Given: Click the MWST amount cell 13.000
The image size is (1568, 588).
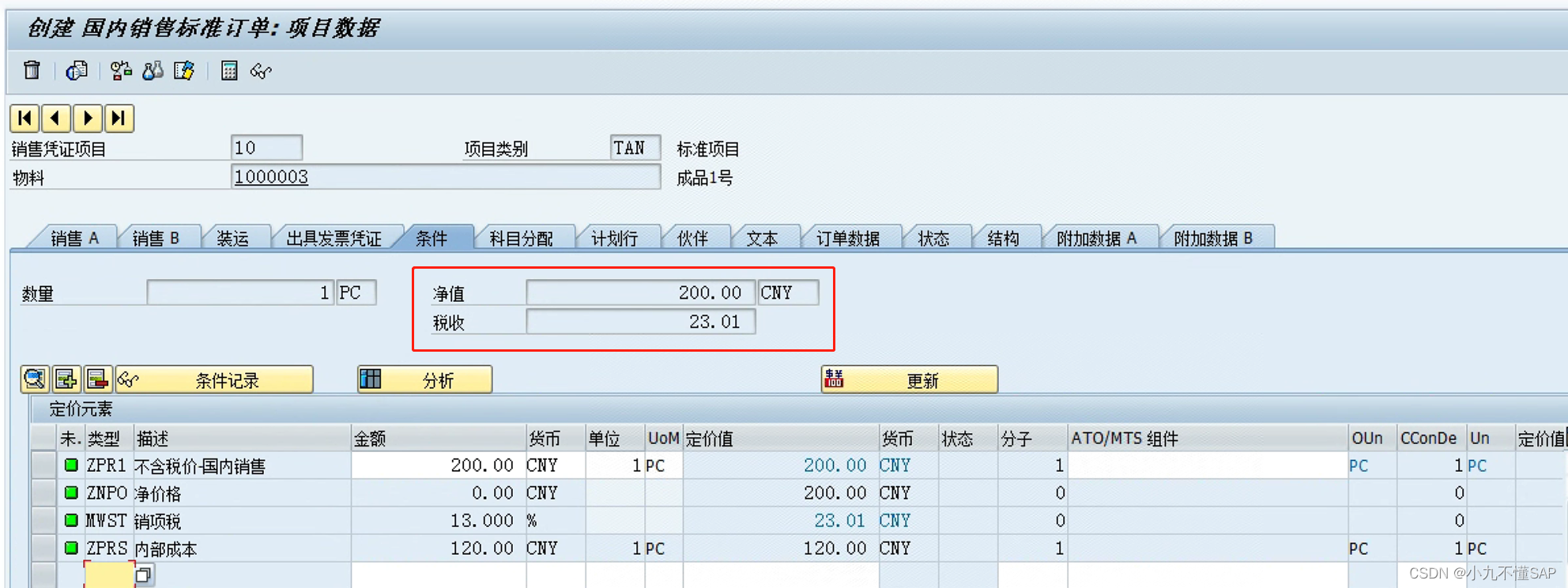Looking at the screenshot, I should pyautogui.click(x=438, y=520).
